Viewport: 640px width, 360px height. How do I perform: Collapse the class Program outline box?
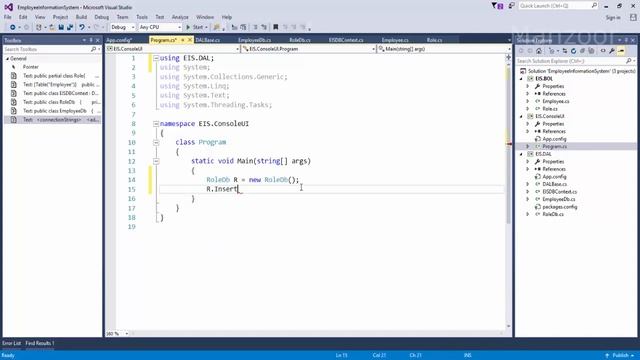pyautogui.click(x=156, y=142)
